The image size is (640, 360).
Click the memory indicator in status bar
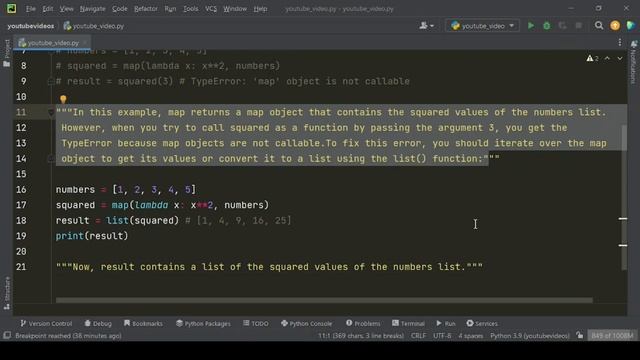[612, 336]
